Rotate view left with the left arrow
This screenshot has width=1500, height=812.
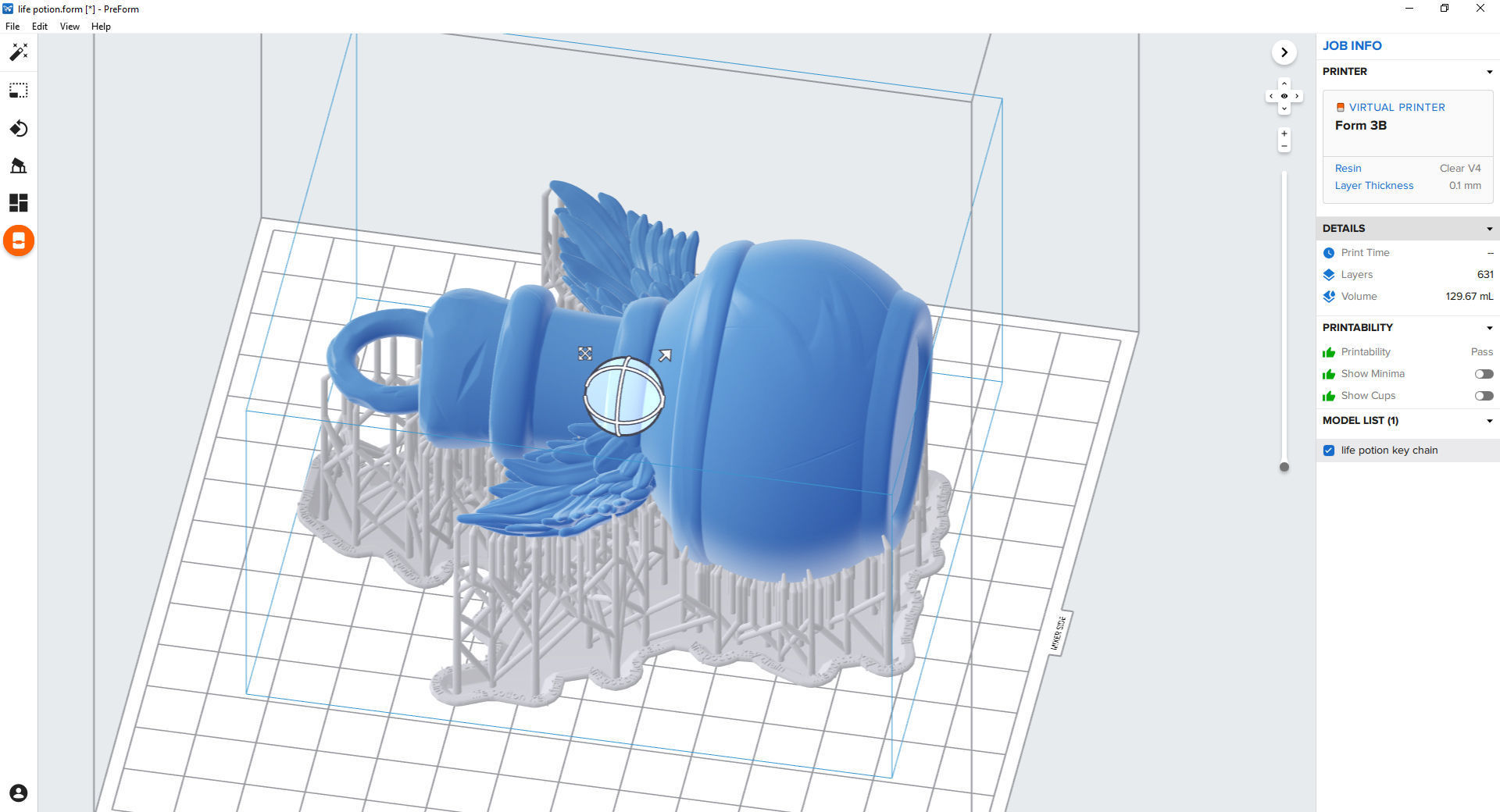[1271, 96]
